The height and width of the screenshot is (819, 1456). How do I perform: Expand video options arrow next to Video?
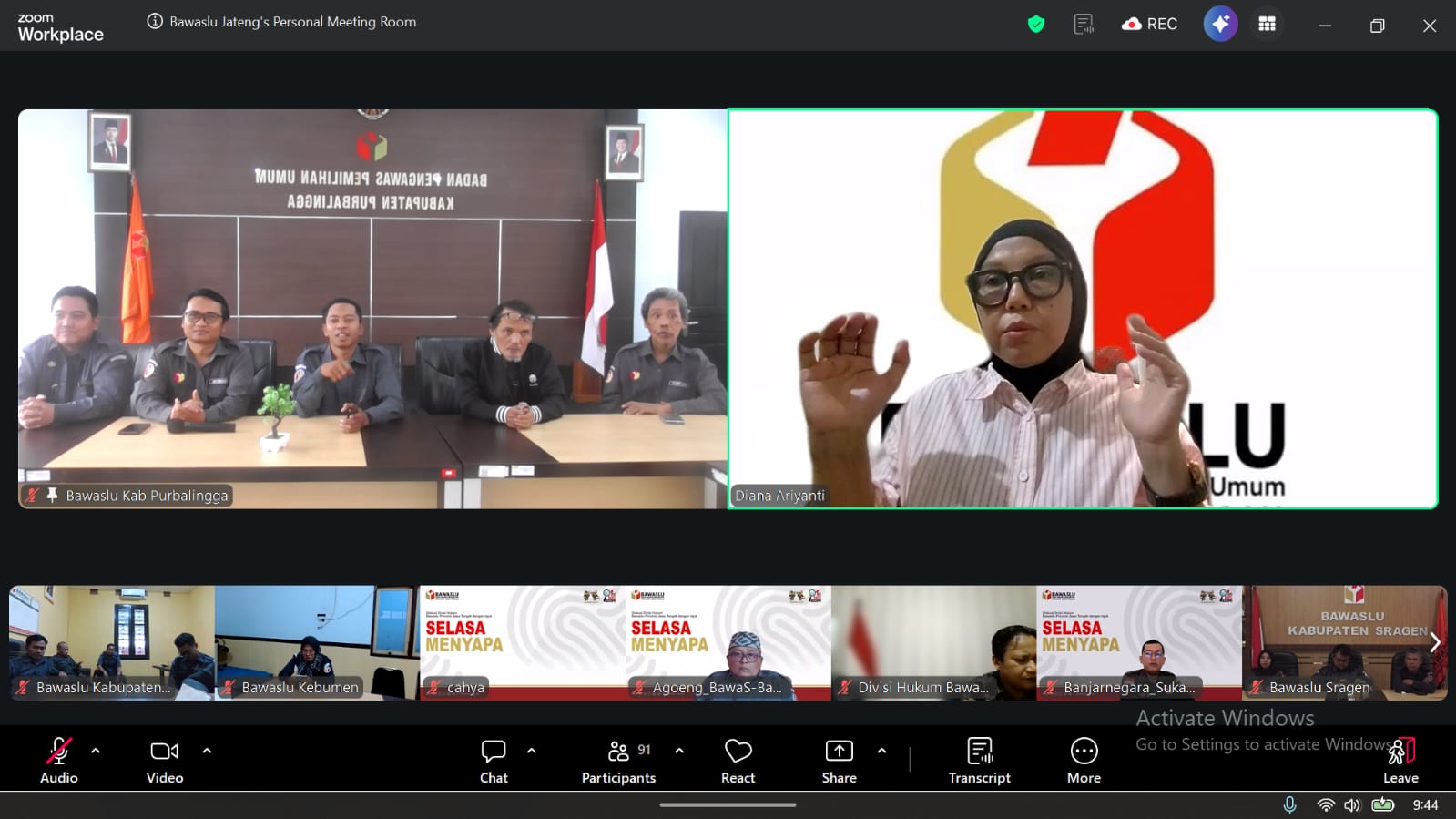point(207,751)
